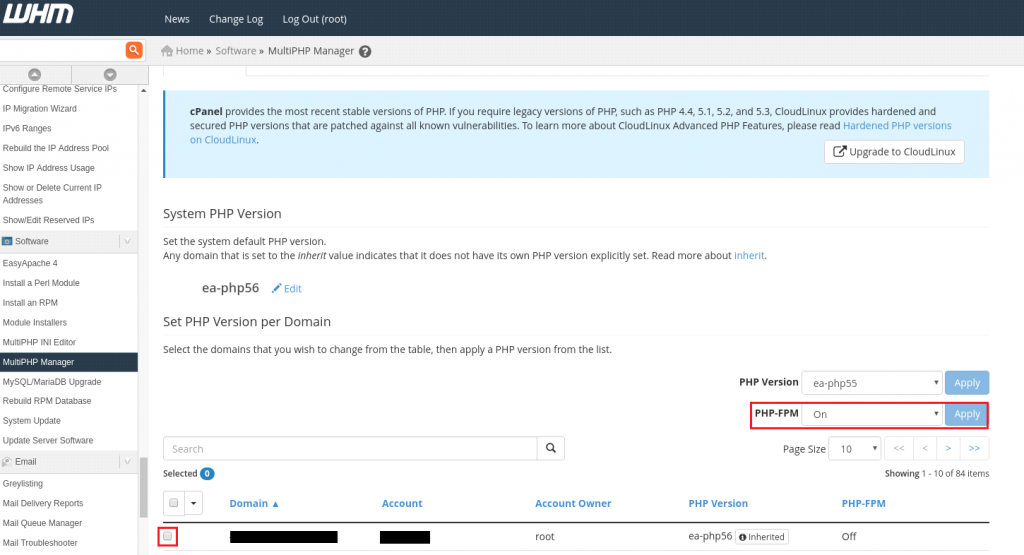Open Update Server Software

pos(48,441)
